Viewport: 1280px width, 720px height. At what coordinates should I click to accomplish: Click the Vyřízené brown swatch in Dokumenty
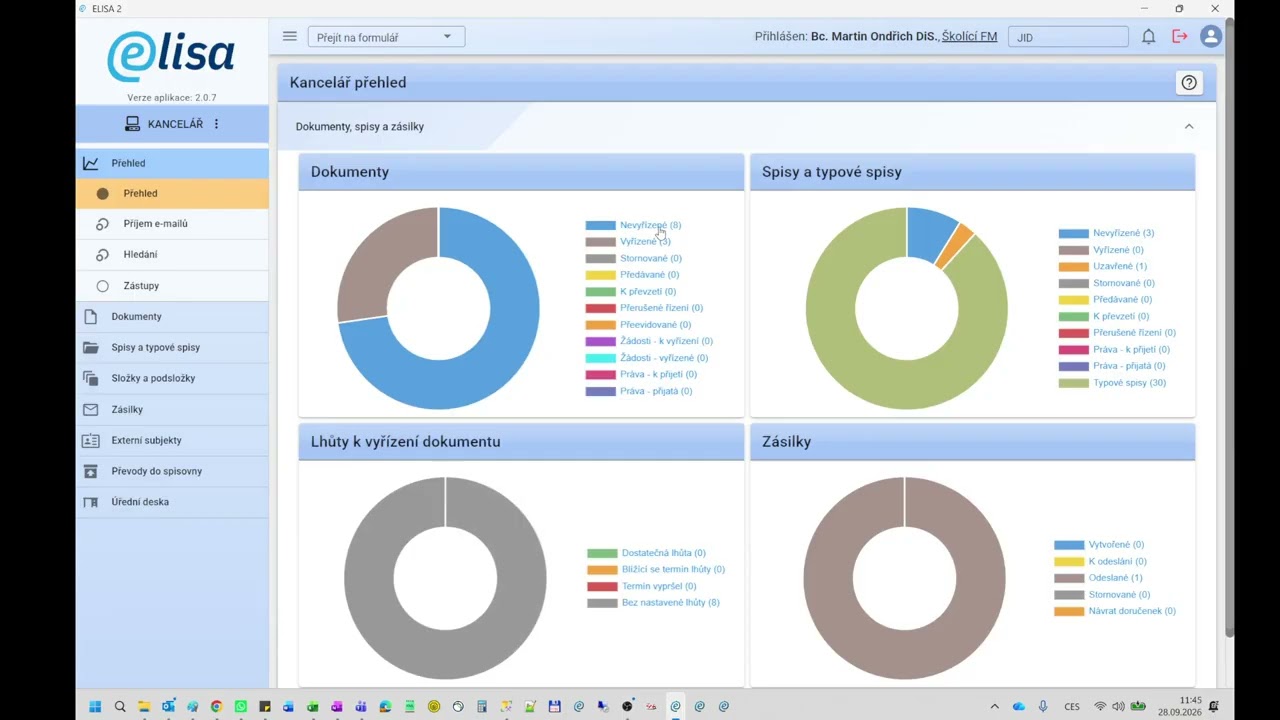point(600,241)
